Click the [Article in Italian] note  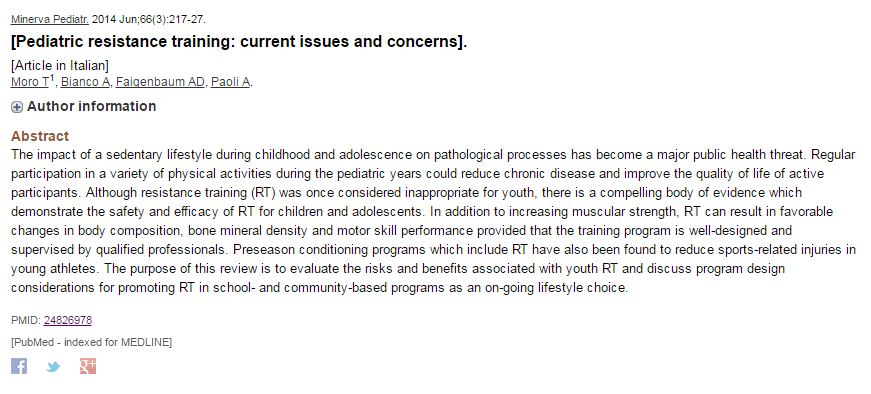(x=60, y=66)
